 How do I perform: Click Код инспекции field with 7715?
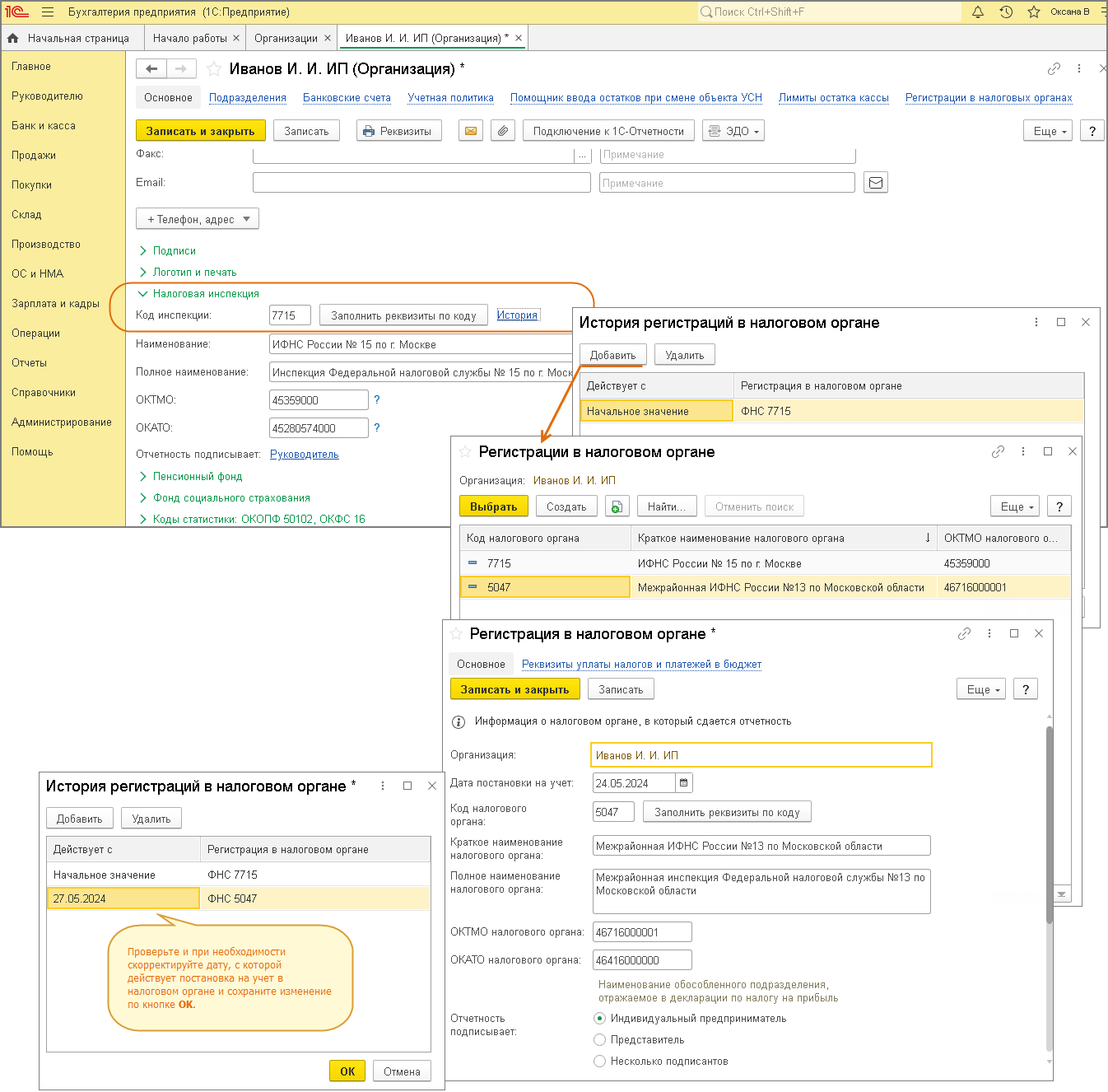(x=290, y=315)
